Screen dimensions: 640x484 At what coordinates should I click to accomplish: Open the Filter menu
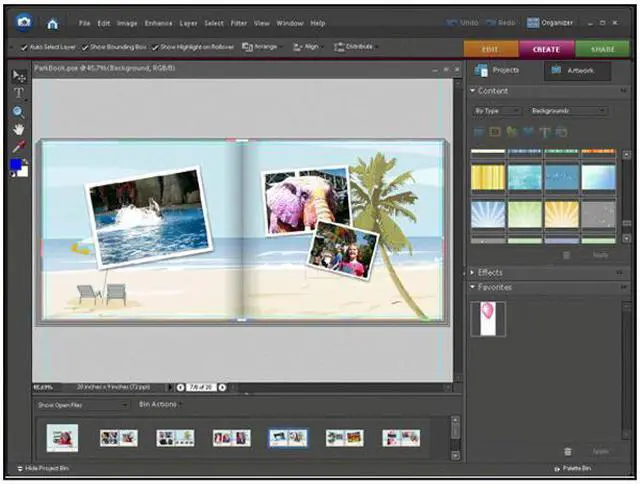(239, 23)
